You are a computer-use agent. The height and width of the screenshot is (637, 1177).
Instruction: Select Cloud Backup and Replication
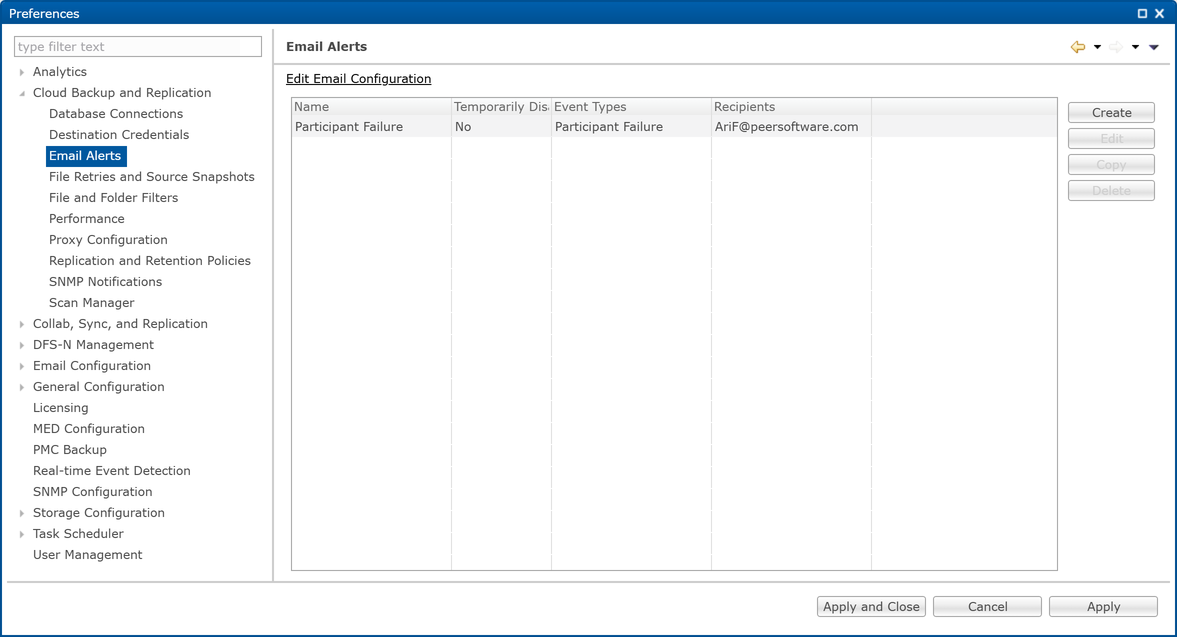(x=122, y=93)
